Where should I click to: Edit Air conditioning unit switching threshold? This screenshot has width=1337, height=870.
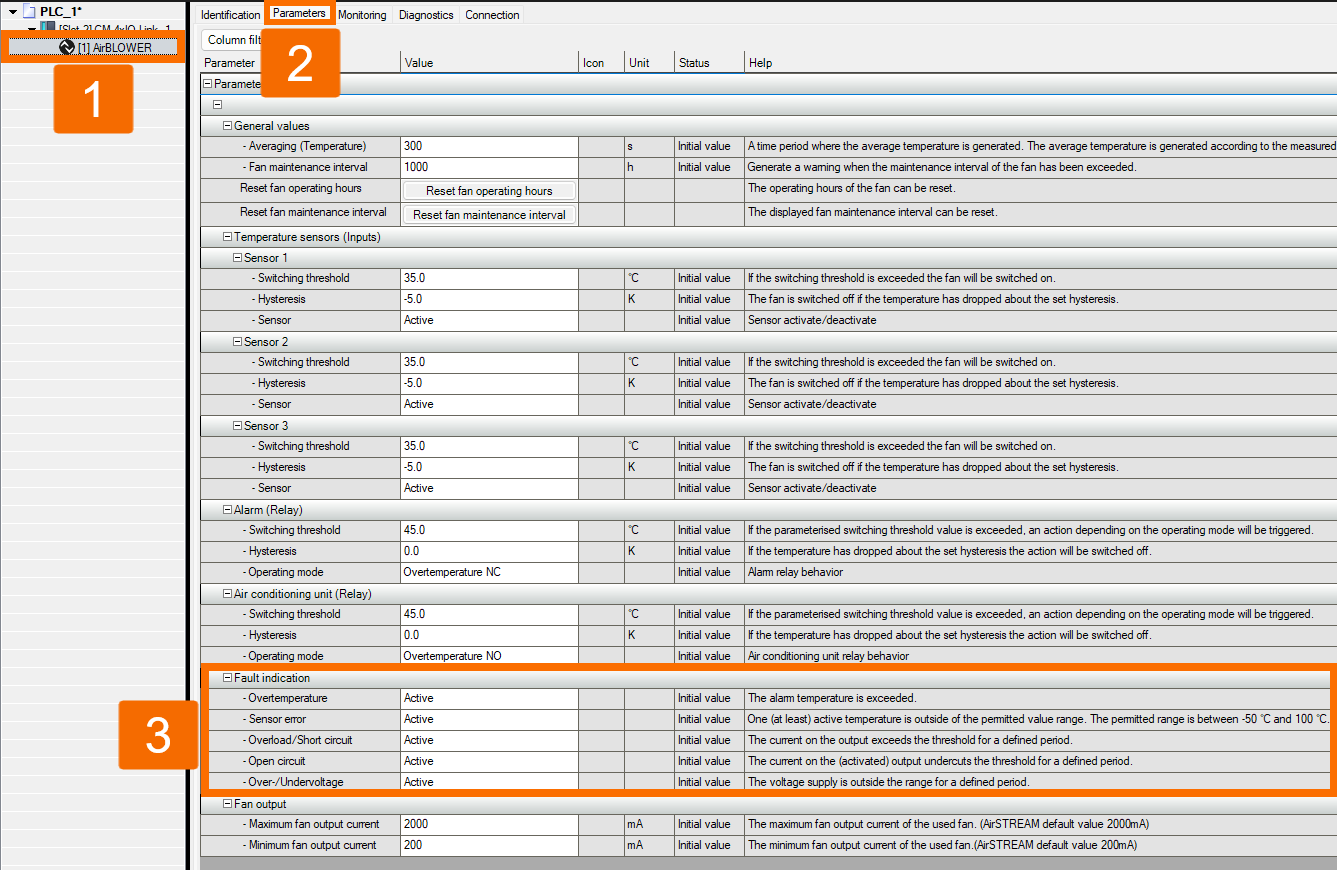(x=489, y=614)
